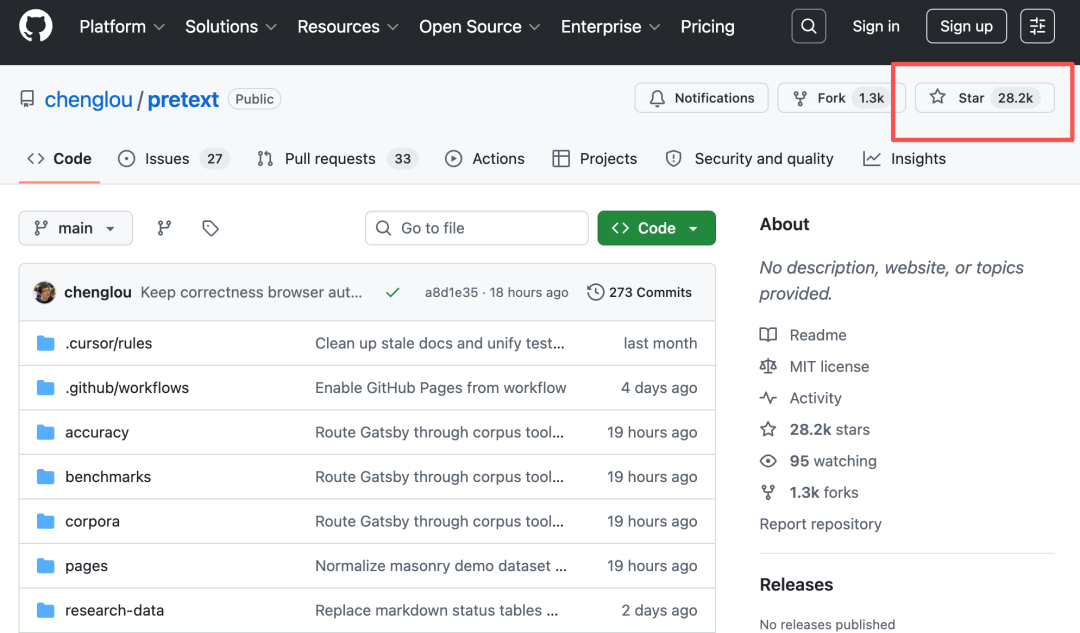Open the benchmarks folder
Screen dimensions: 1080x633
point(108,477)
